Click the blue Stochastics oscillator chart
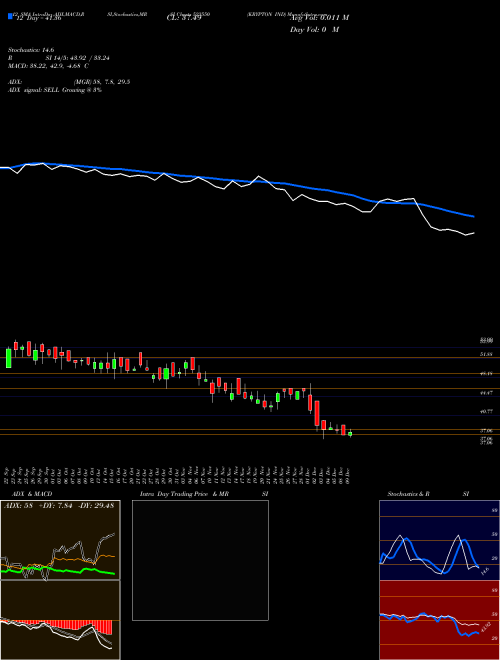500x660 pixels. (439, 540)
